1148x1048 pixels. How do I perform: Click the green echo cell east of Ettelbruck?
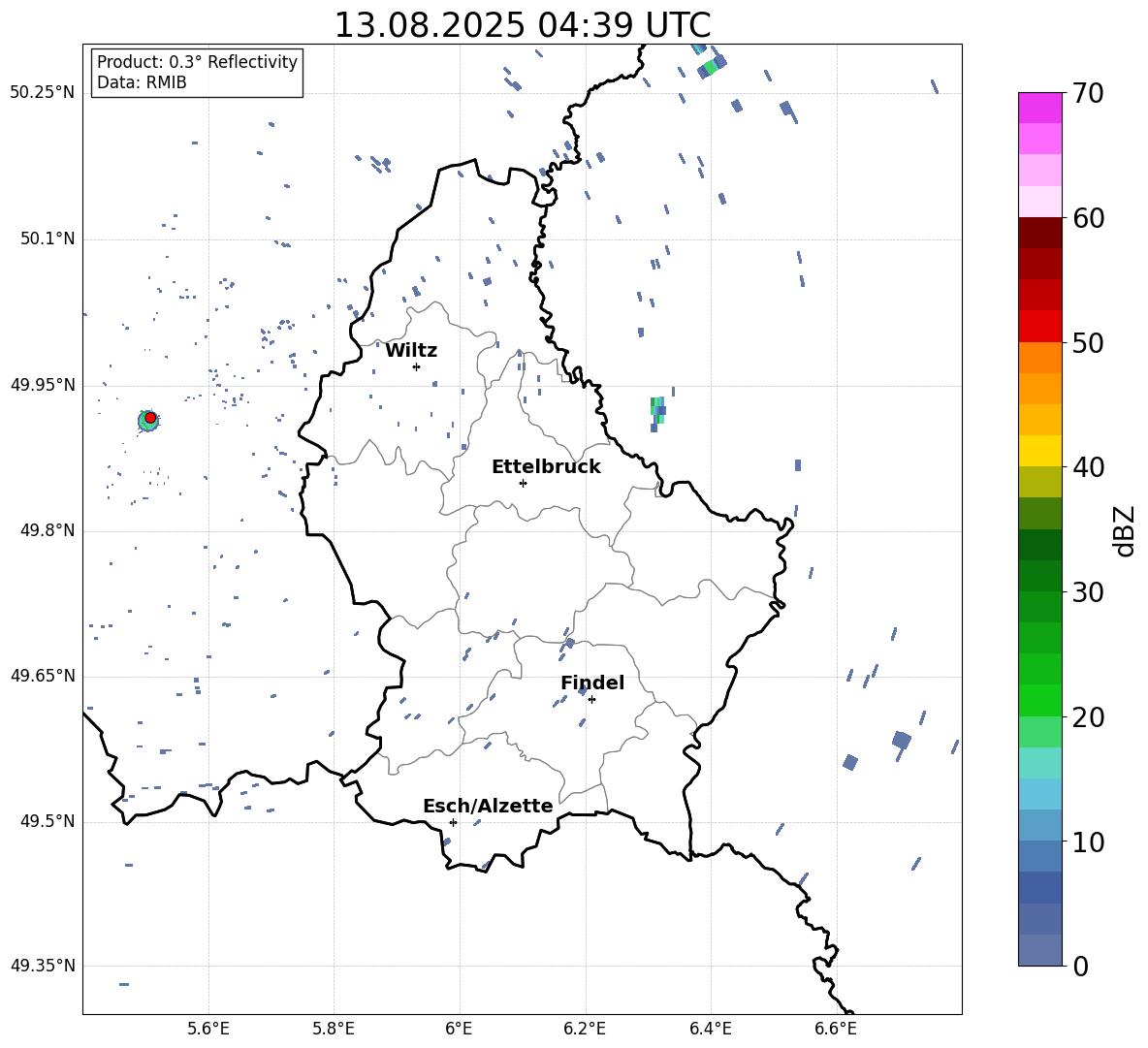pos(657,412)
